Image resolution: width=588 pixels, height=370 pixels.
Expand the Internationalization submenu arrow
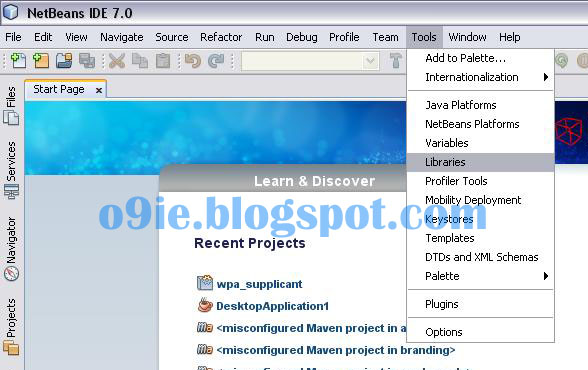[x=546, y=77]
